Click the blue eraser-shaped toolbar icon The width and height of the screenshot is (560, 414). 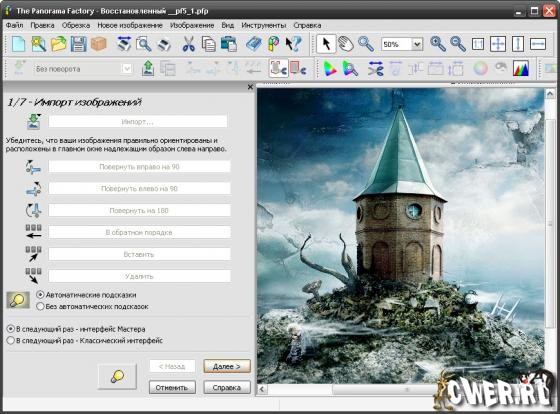(254, 44)
